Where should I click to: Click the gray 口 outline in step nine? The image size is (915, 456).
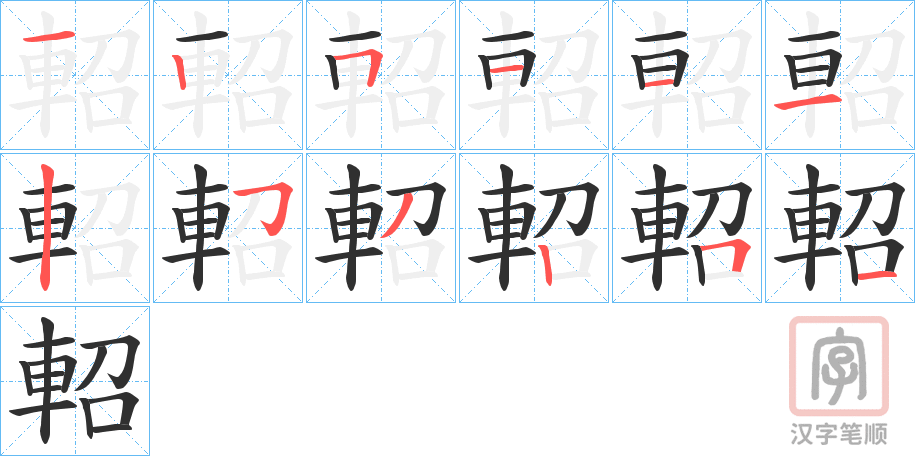click(x=414, y=262)
